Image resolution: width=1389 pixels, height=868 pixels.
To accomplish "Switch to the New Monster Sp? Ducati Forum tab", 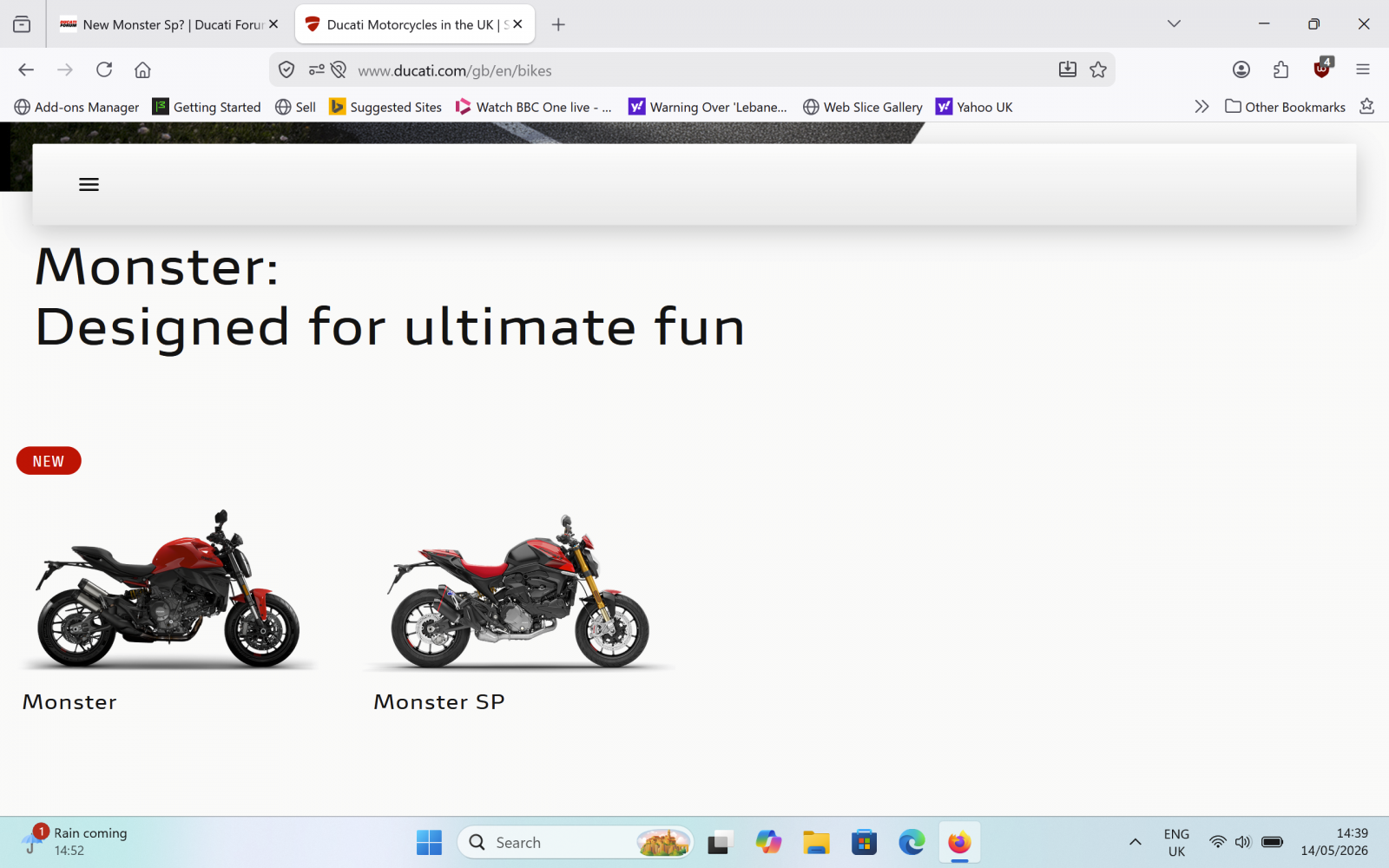I will [x=169, y=24].
